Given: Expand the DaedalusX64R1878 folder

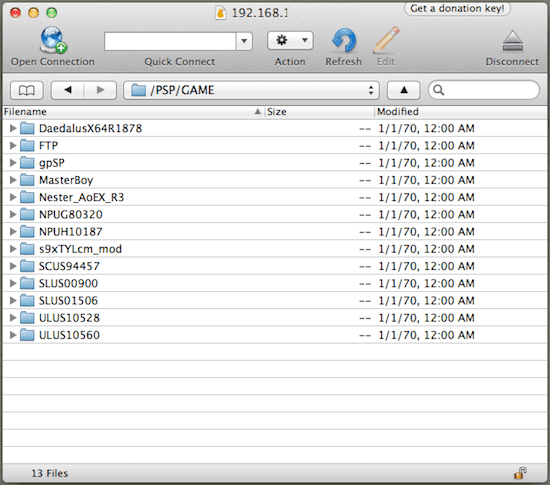Looking at the screenshot, I should click(13, 128).
